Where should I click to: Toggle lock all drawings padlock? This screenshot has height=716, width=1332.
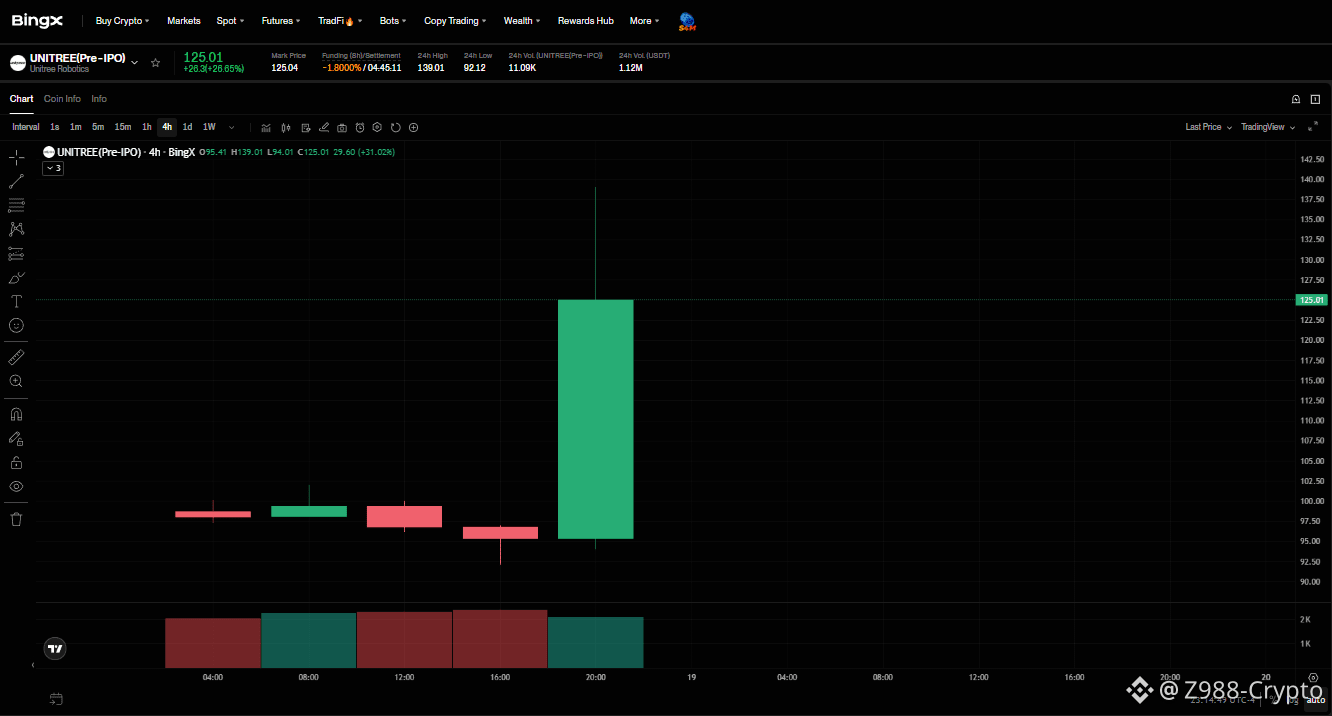tap(16, 462)
